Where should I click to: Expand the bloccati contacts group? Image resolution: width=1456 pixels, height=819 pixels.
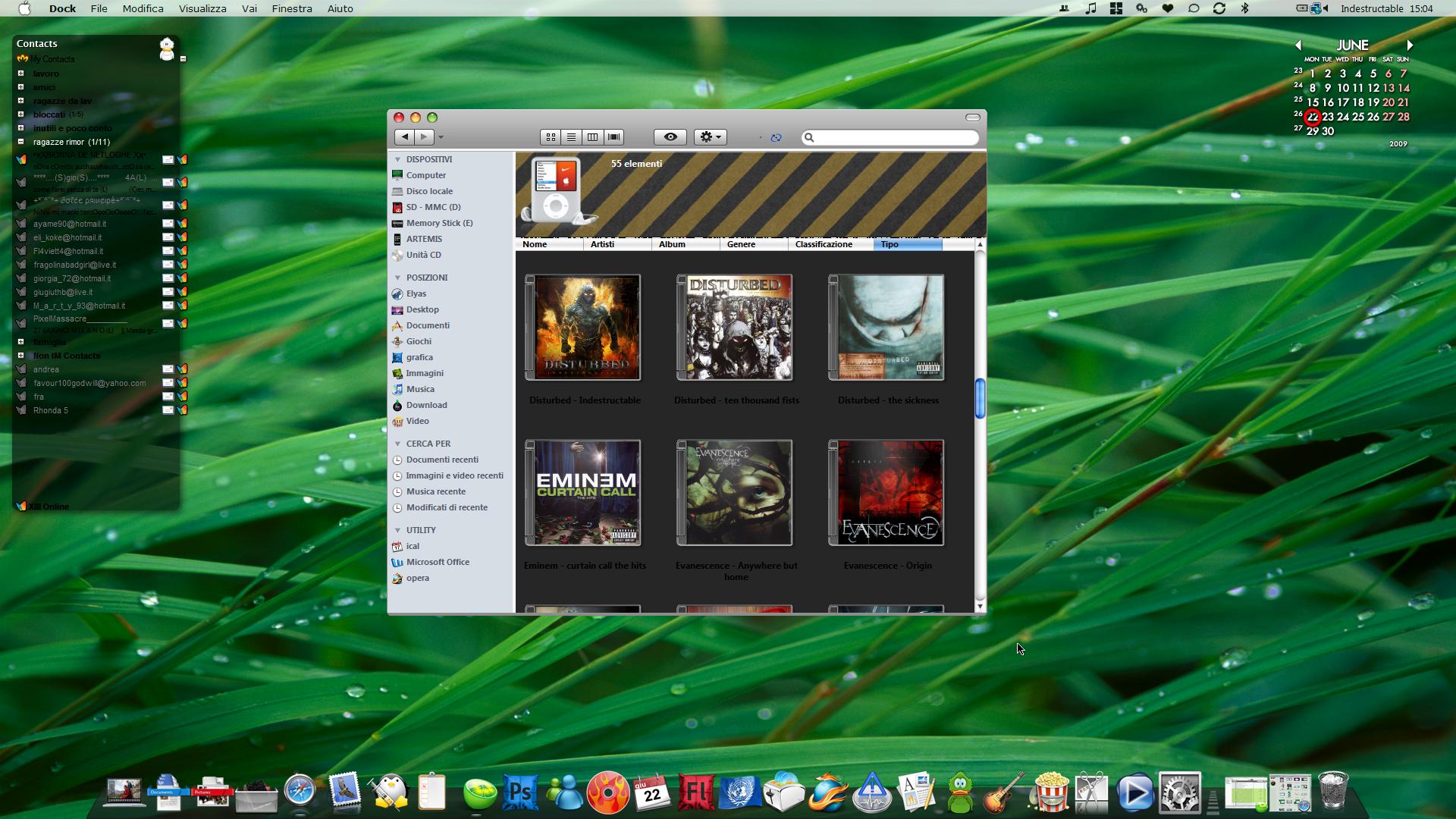pyautogui.click(x=20, y=115)
